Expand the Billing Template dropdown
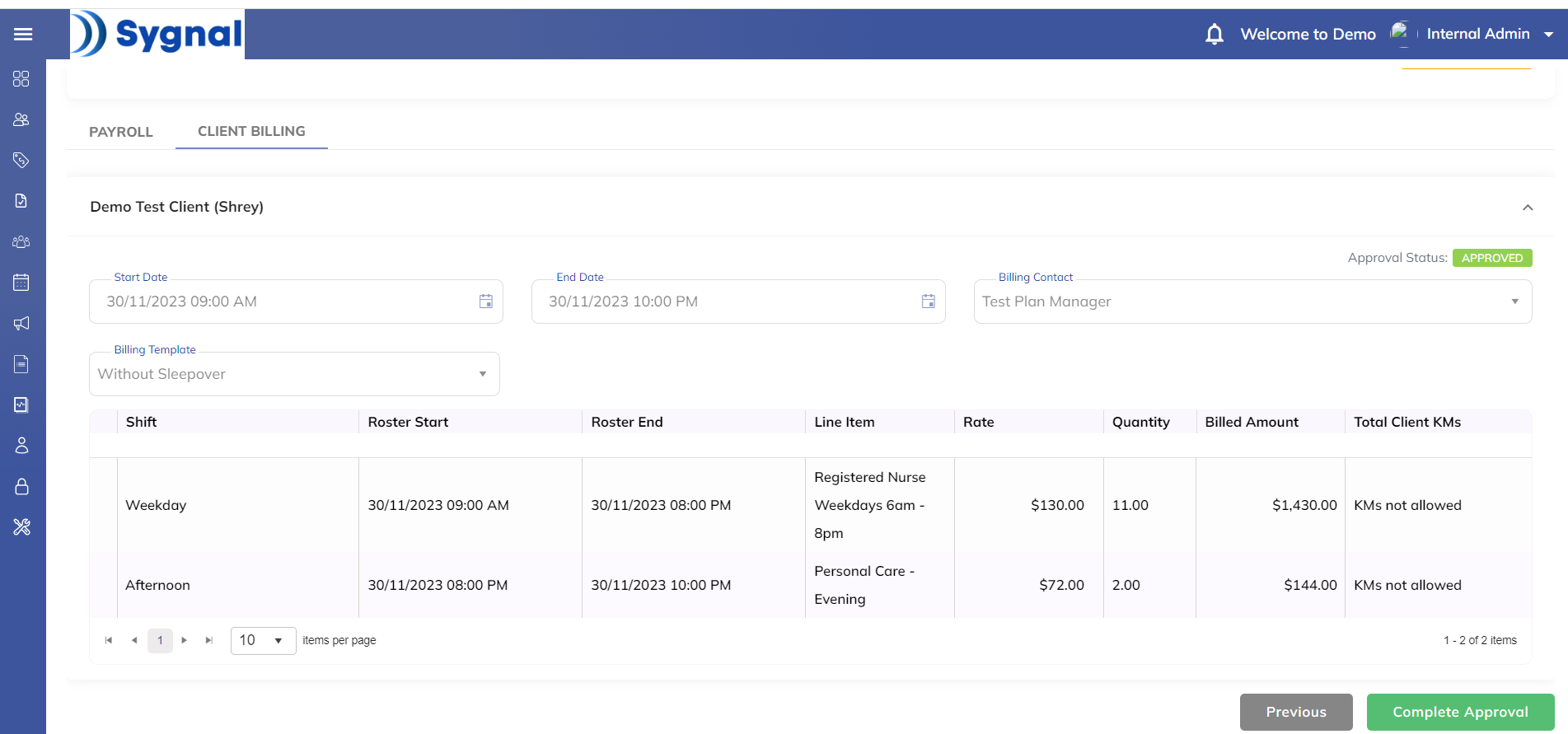This screenshot has height=734, width=1568. coord(483,374)
